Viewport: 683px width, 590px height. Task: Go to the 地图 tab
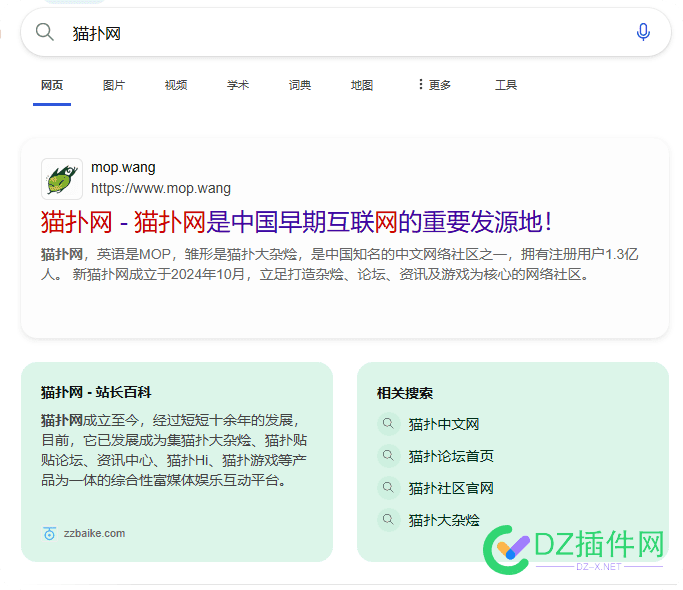coord(362,85)
